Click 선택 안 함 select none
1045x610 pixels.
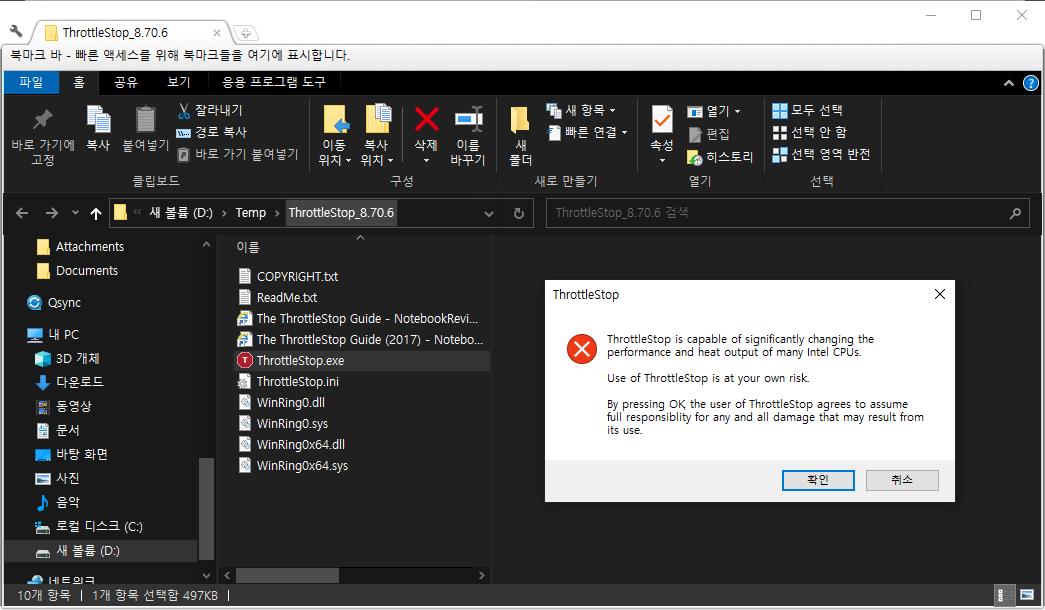click(x=809, y=132)
